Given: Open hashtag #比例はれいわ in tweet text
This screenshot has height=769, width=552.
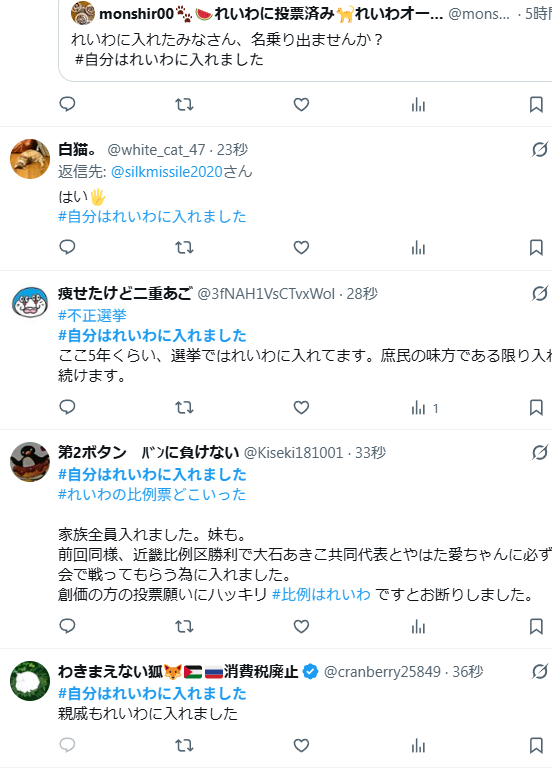Looking at the screenshot, I should [x=321, y=595].
